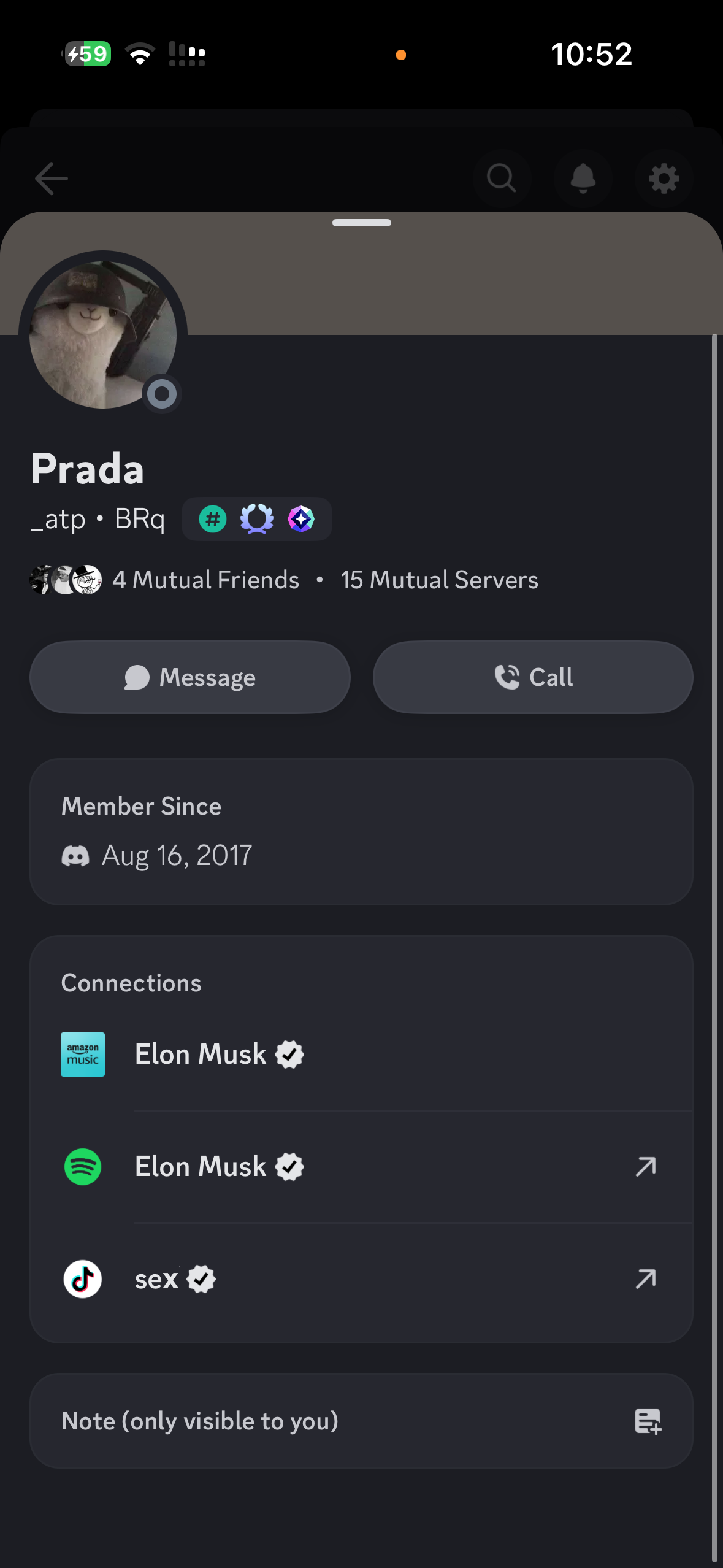Tap the Amazon Music connection icon
The image size is (723, 1568).
tap(83, 1055)
